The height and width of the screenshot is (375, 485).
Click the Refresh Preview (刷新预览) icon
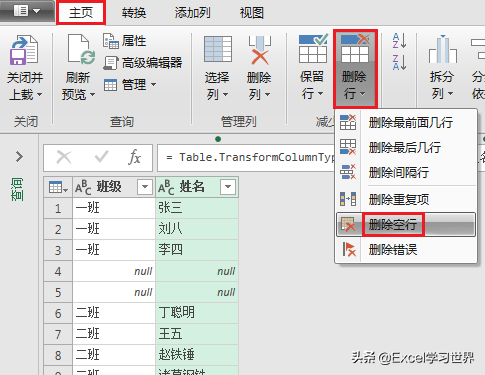coord(81,49)
